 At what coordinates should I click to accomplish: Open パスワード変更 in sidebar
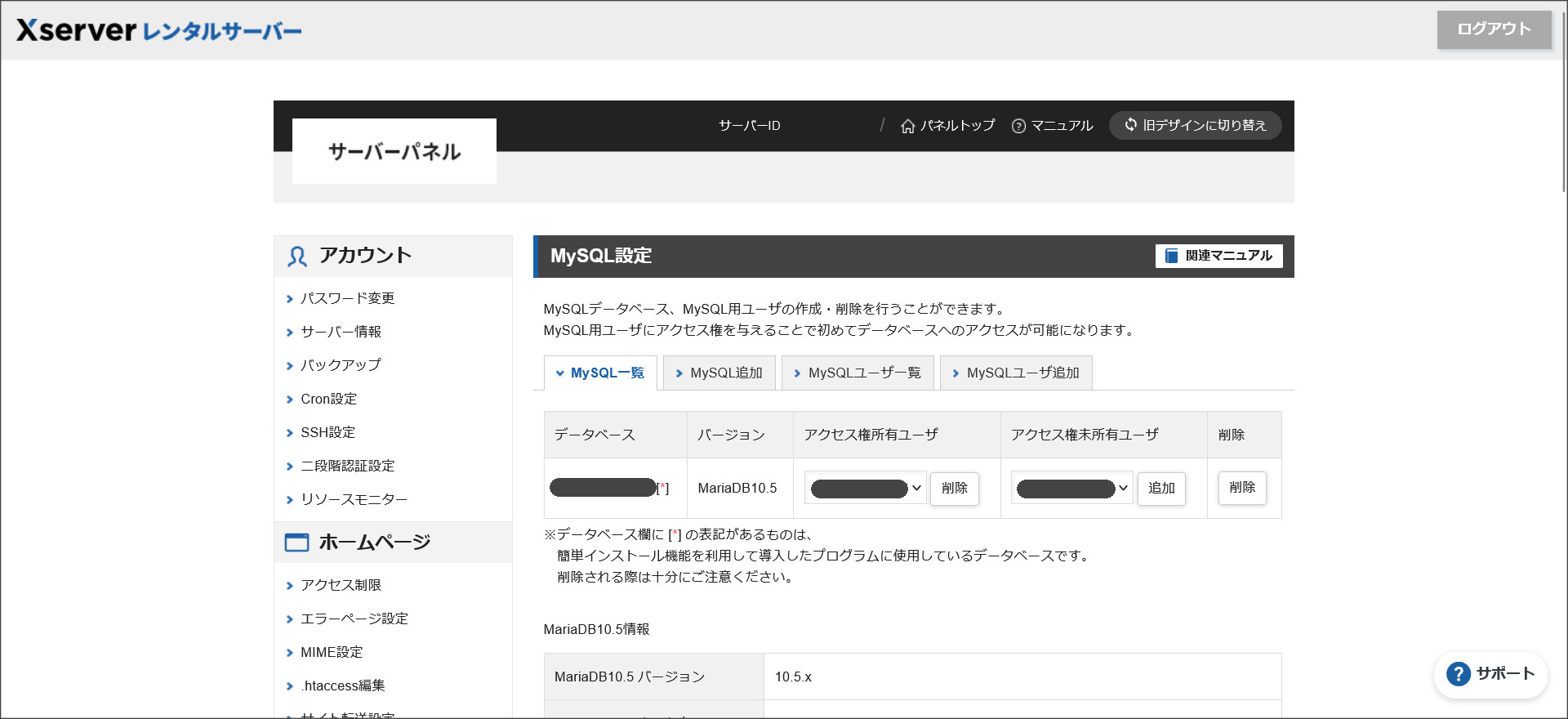pyautogui.click(x=347, y=298)
